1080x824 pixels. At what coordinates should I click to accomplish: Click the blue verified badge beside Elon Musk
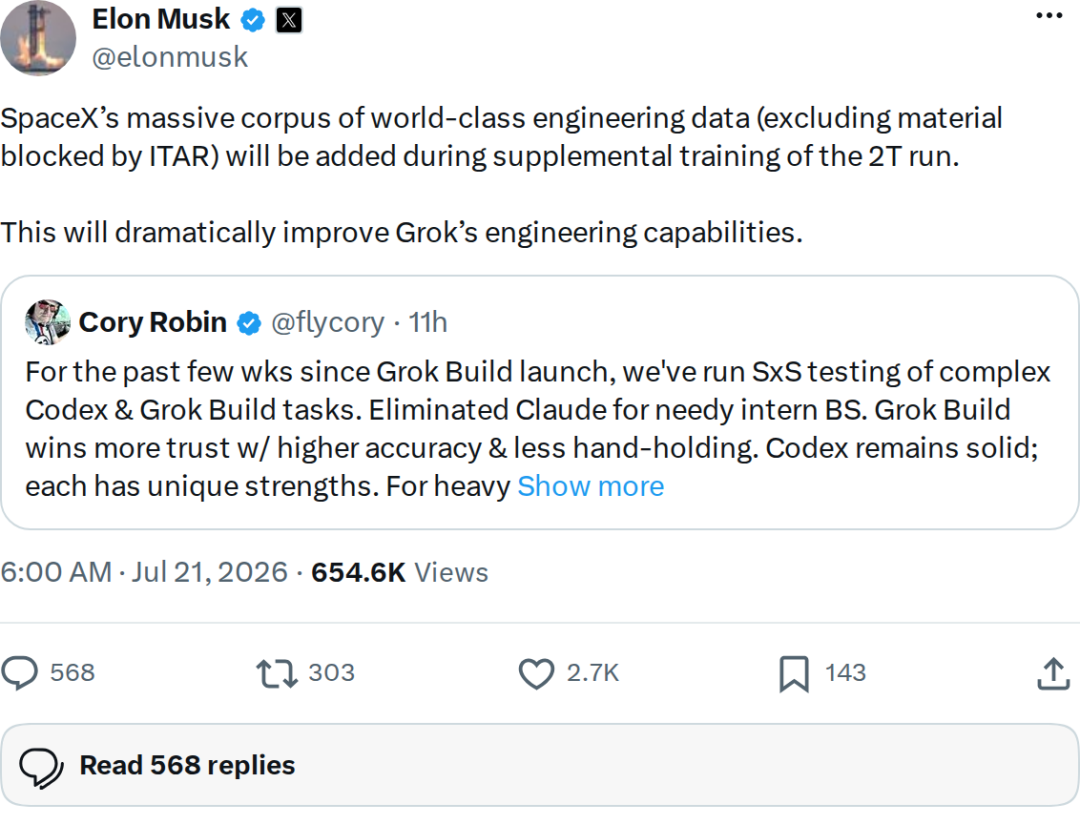(253, 20)
